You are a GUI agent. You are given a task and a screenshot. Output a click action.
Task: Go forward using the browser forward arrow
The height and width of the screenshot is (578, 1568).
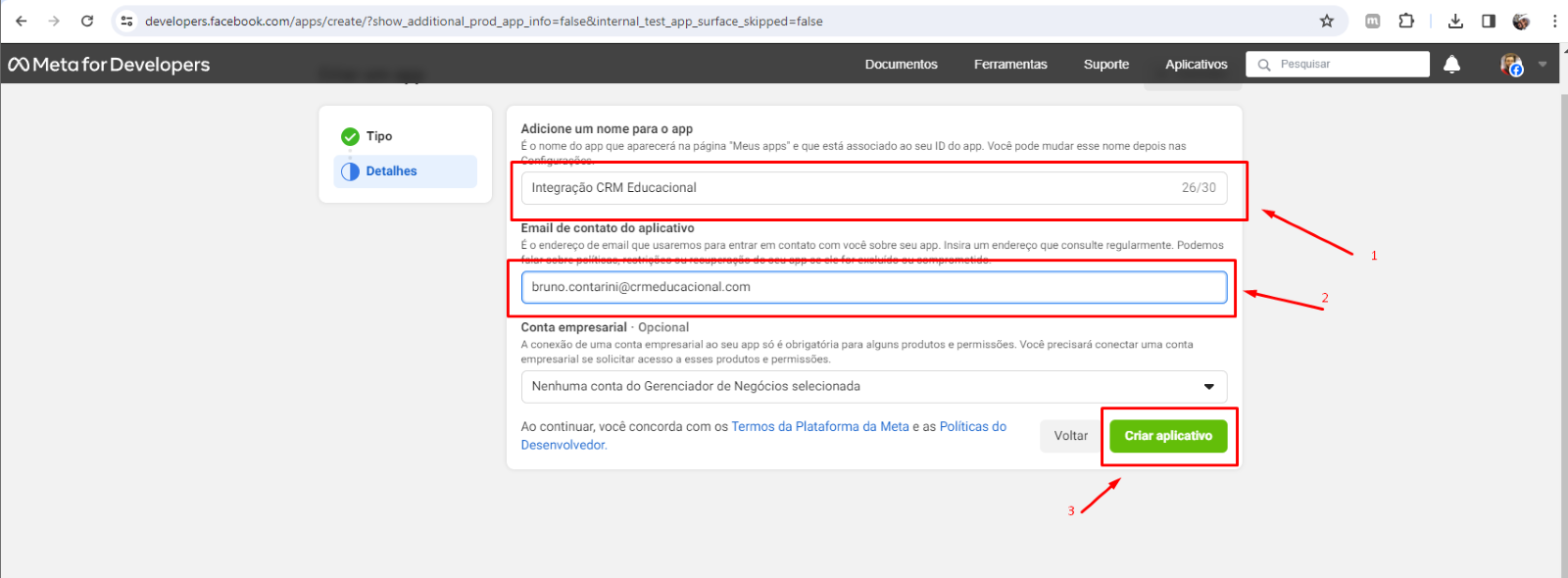click(54, 21)
